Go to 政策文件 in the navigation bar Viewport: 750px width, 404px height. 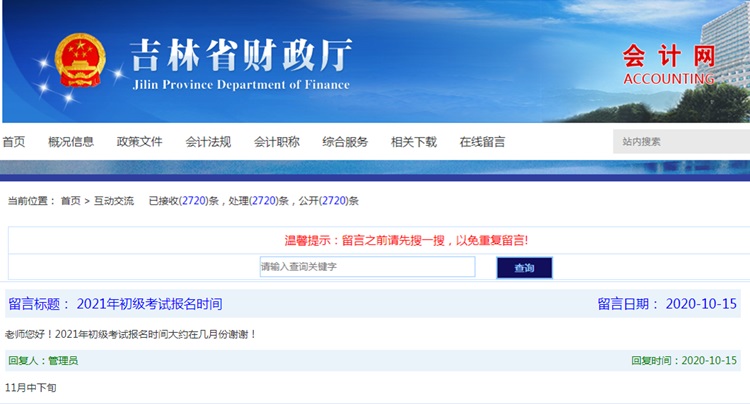[139, 142]
